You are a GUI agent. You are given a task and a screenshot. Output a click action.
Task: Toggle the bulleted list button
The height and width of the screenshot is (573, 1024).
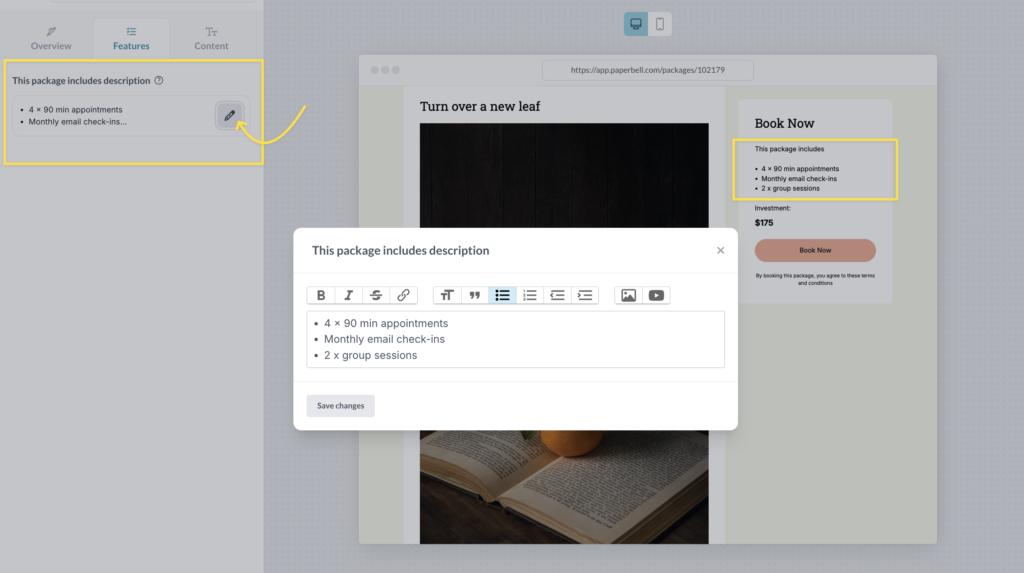(503, 295)
